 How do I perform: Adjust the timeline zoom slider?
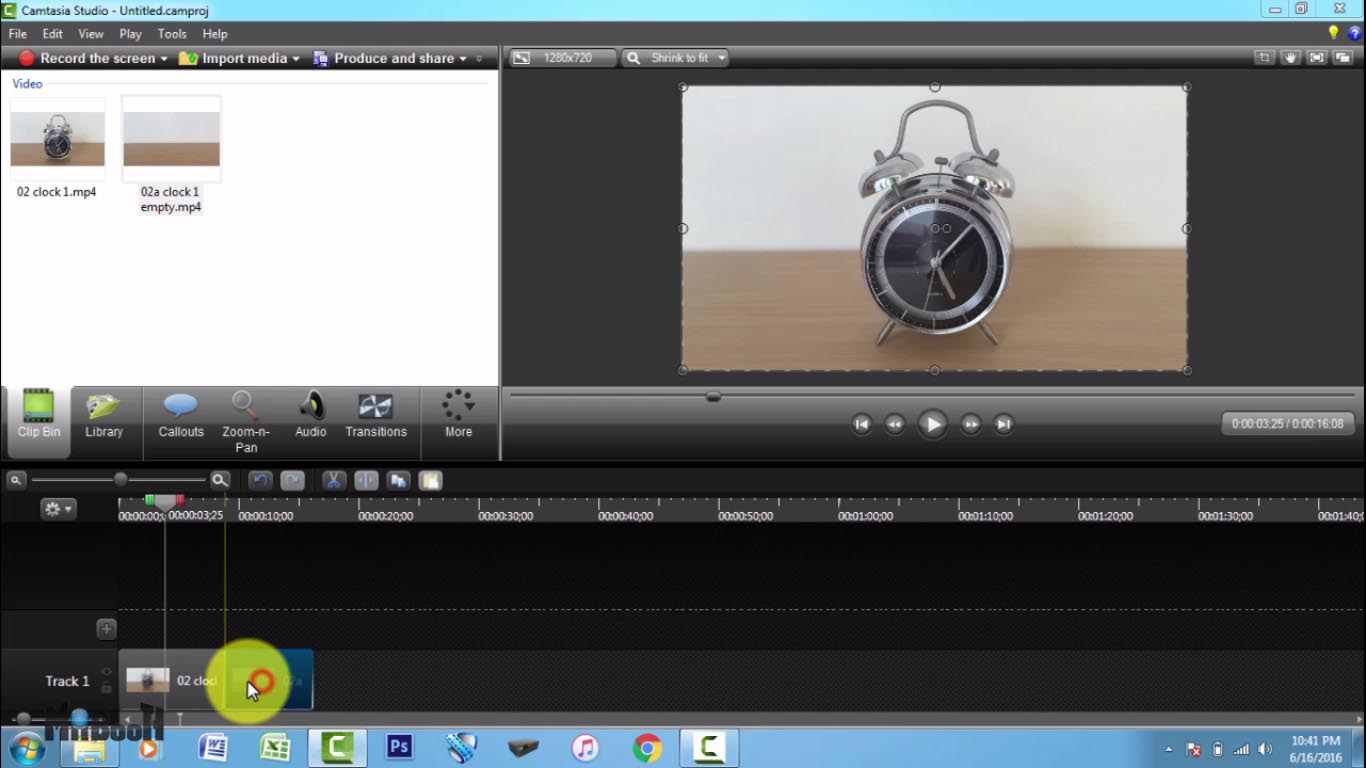click(x=120, y=478)
